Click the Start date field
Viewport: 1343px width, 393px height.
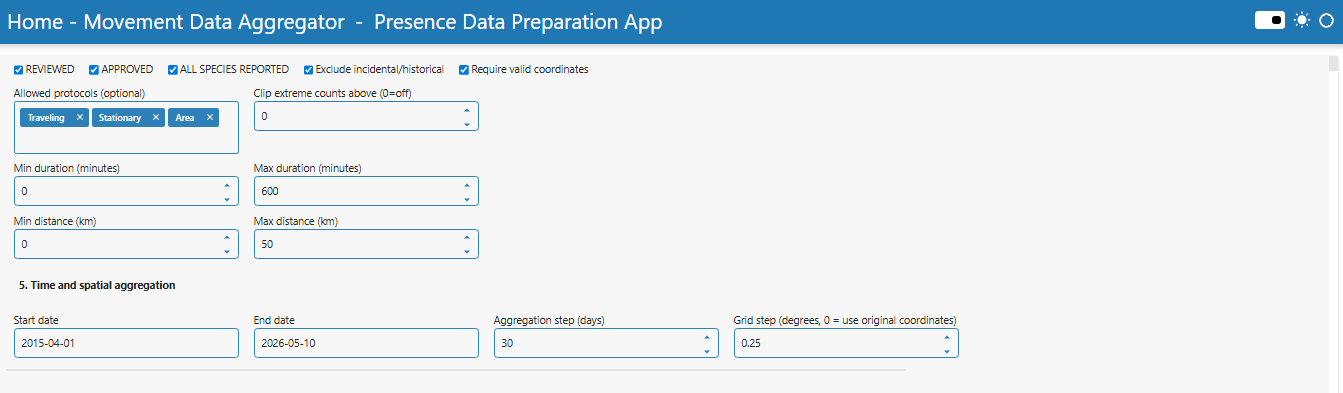click(x=126, y=343)
